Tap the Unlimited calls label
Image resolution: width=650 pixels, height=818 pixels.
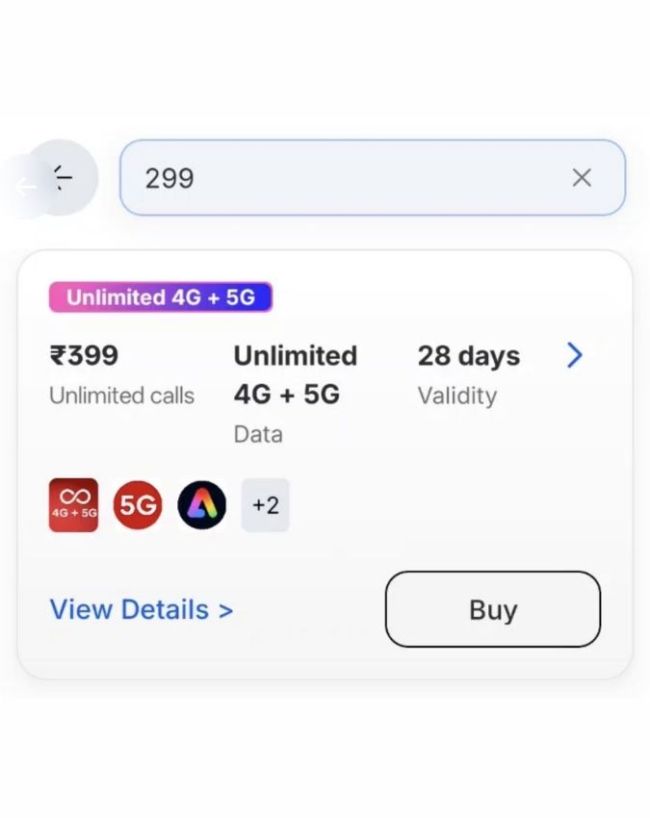[122, 395]
